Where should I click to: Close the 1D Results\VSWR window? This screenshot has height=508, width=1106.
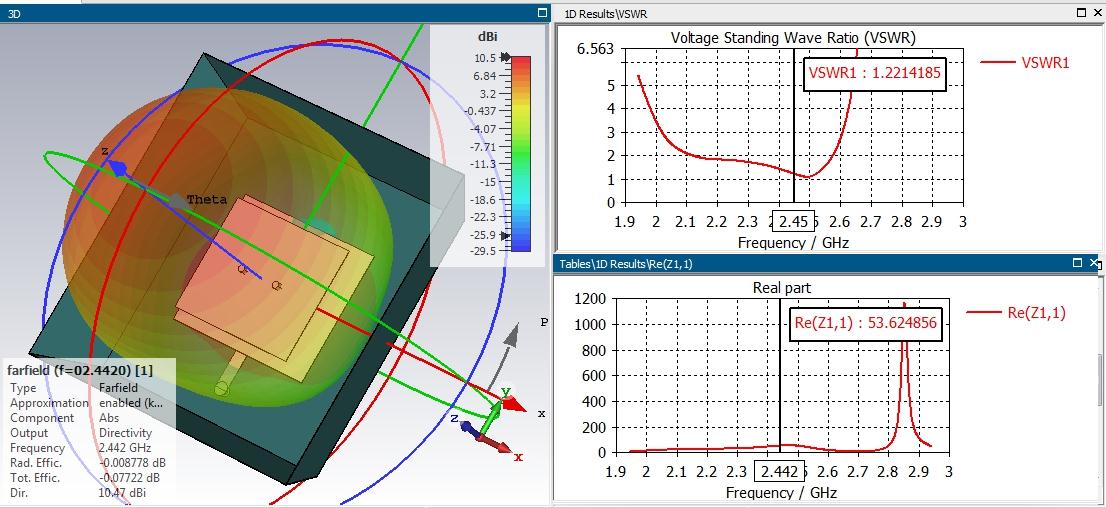(x=1098, y=13)
